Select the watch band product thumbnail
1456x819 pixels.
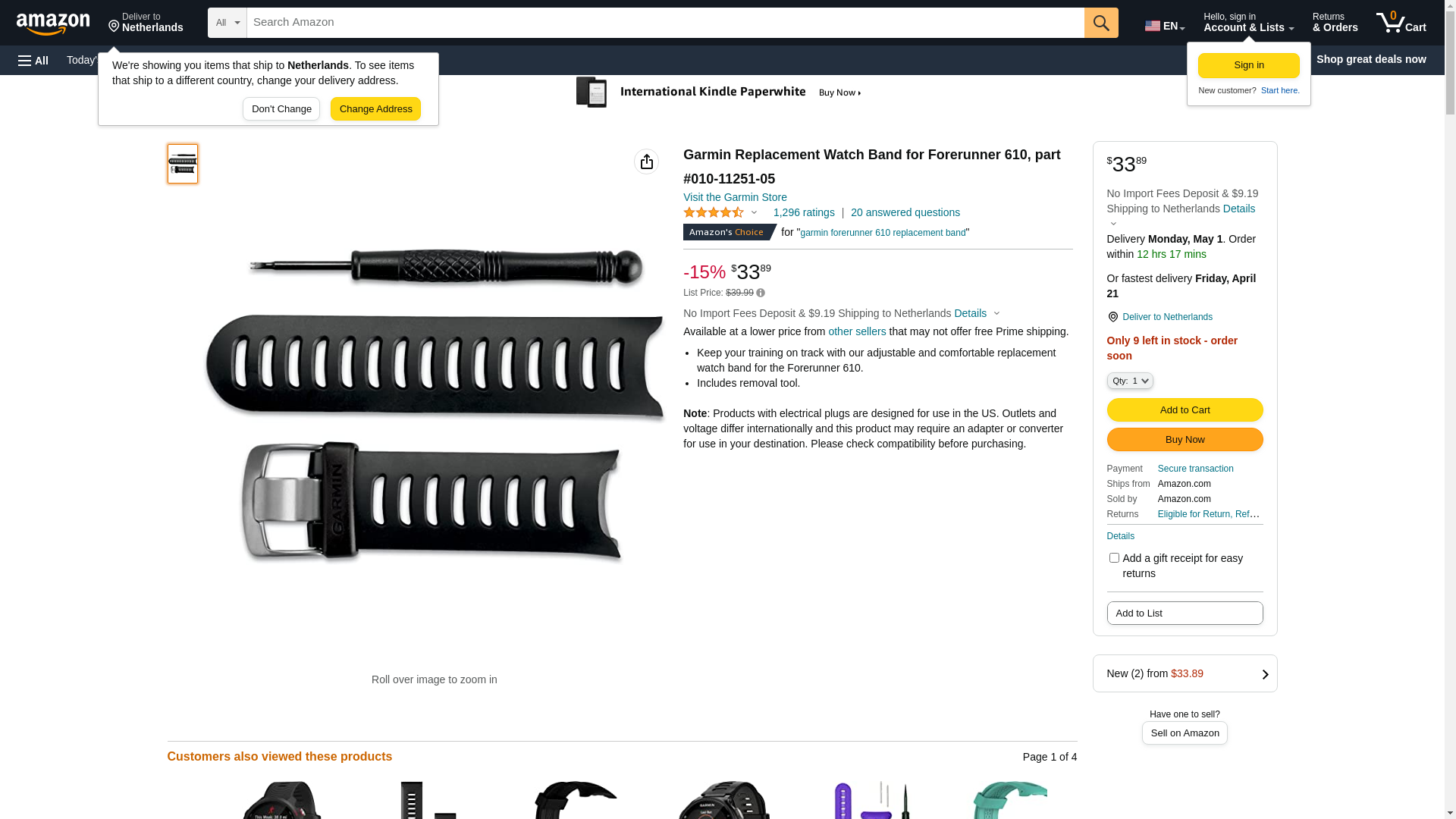(x=183, y=164)
